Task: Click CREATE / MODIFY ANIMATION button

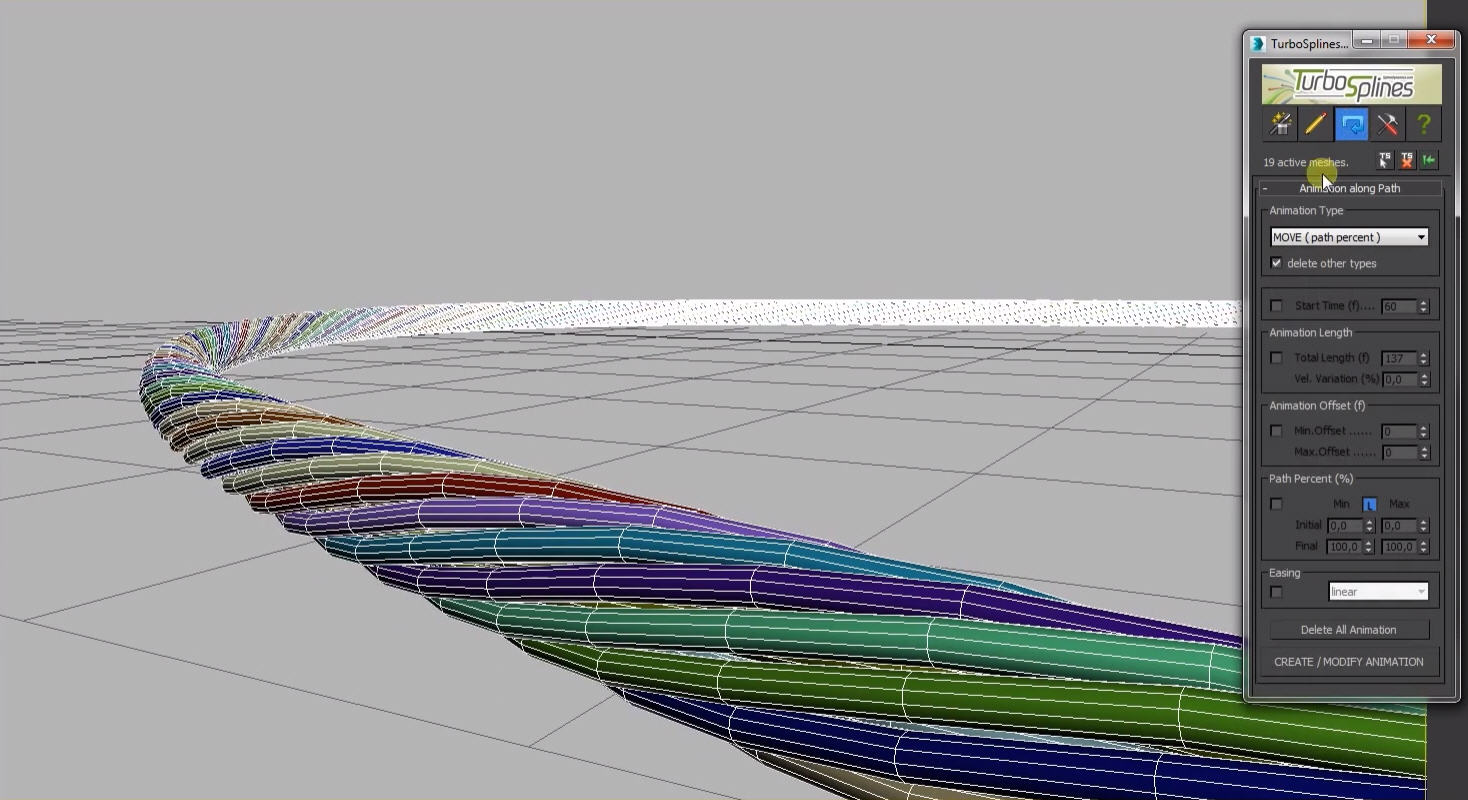Action: [1349, 662]
